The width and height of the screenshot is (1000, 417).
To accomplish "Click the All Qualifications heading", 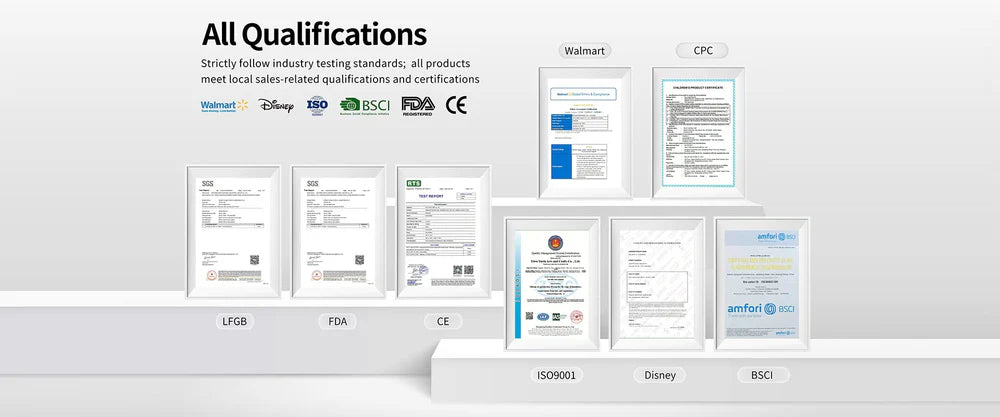I will [314, 35].
